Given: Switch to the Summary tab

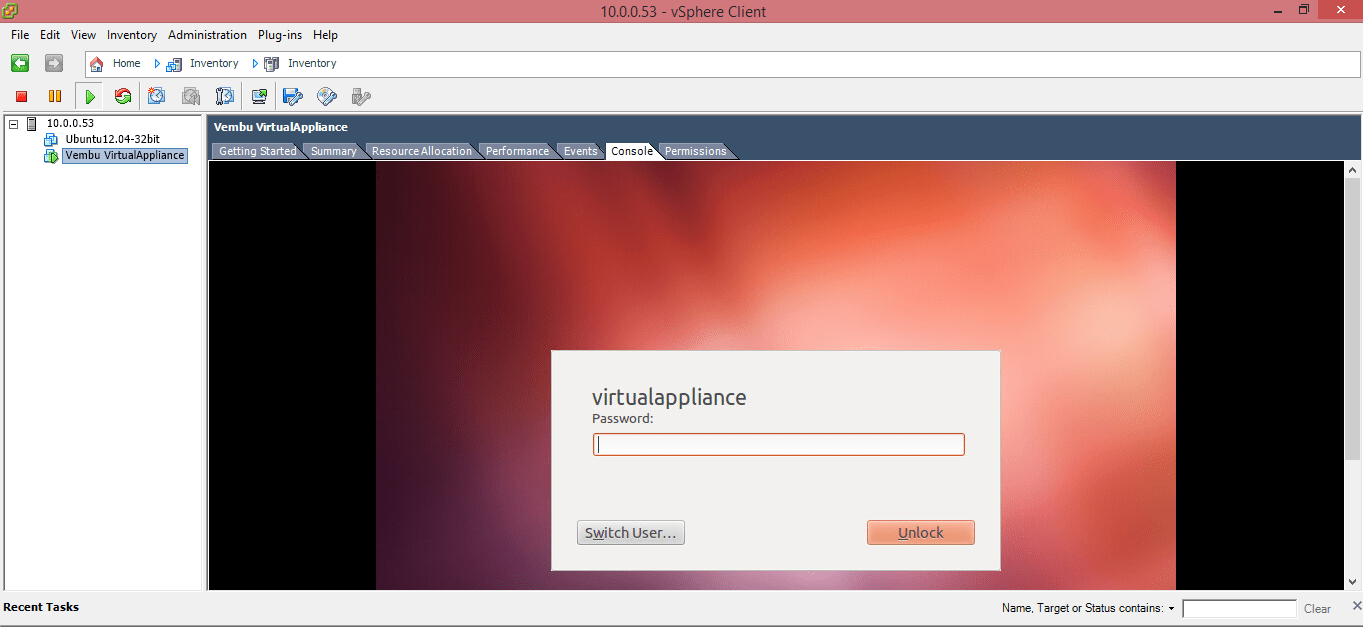Looking at the screenshot, I should pos(333,150).
